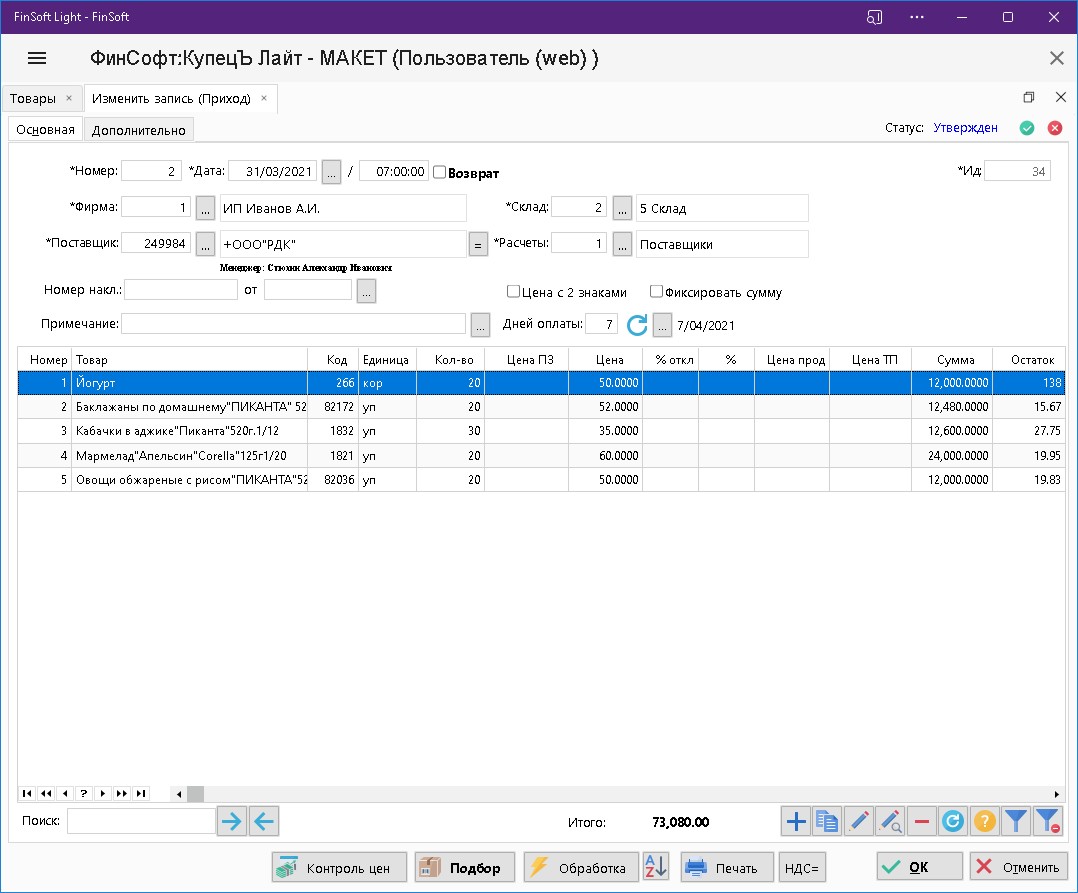This screenshot has height=893, width=1078.
Task: Click the blue recalculate arrow beside Дней оплаты
Action: tap(637, 325)
